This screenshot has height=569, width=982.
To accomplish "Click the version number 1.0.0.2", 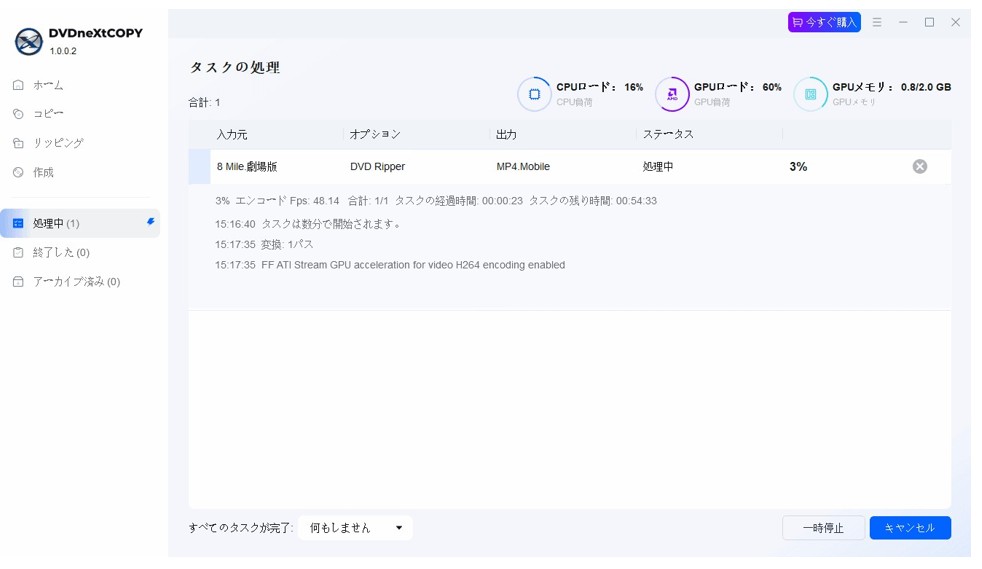I will (63, 51).
